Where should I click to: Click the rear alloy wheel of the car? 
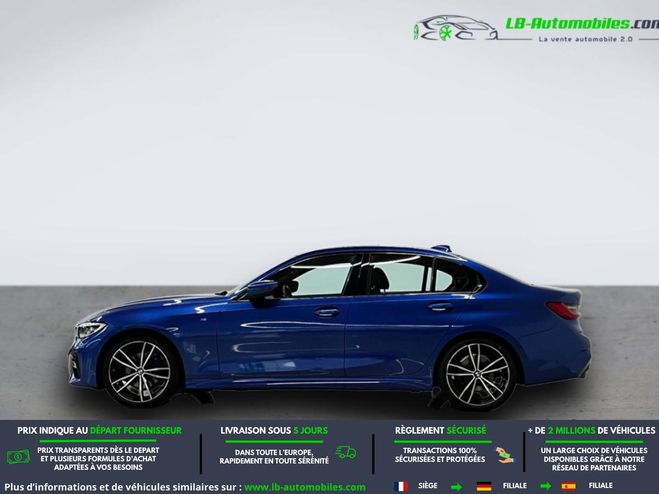[478, 375]
